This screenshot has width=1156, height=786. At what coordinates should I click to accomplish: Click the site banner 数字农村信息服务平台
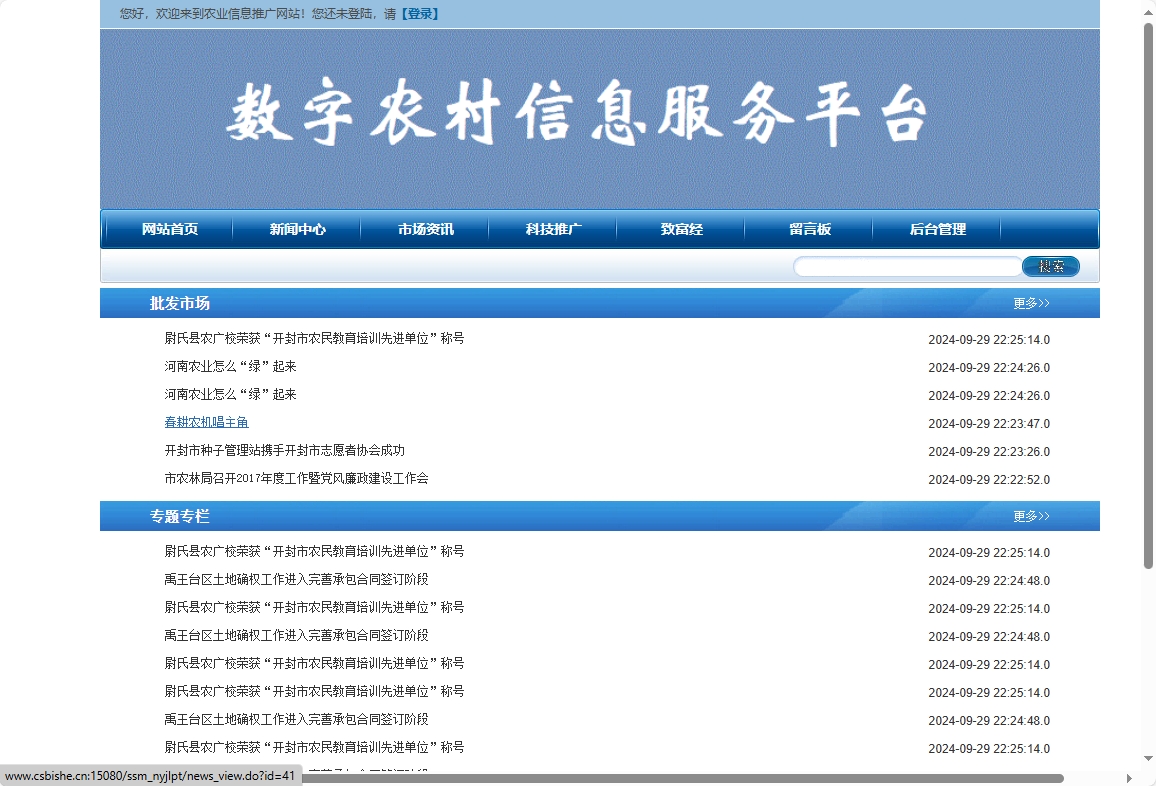click(x=578, y=110)
